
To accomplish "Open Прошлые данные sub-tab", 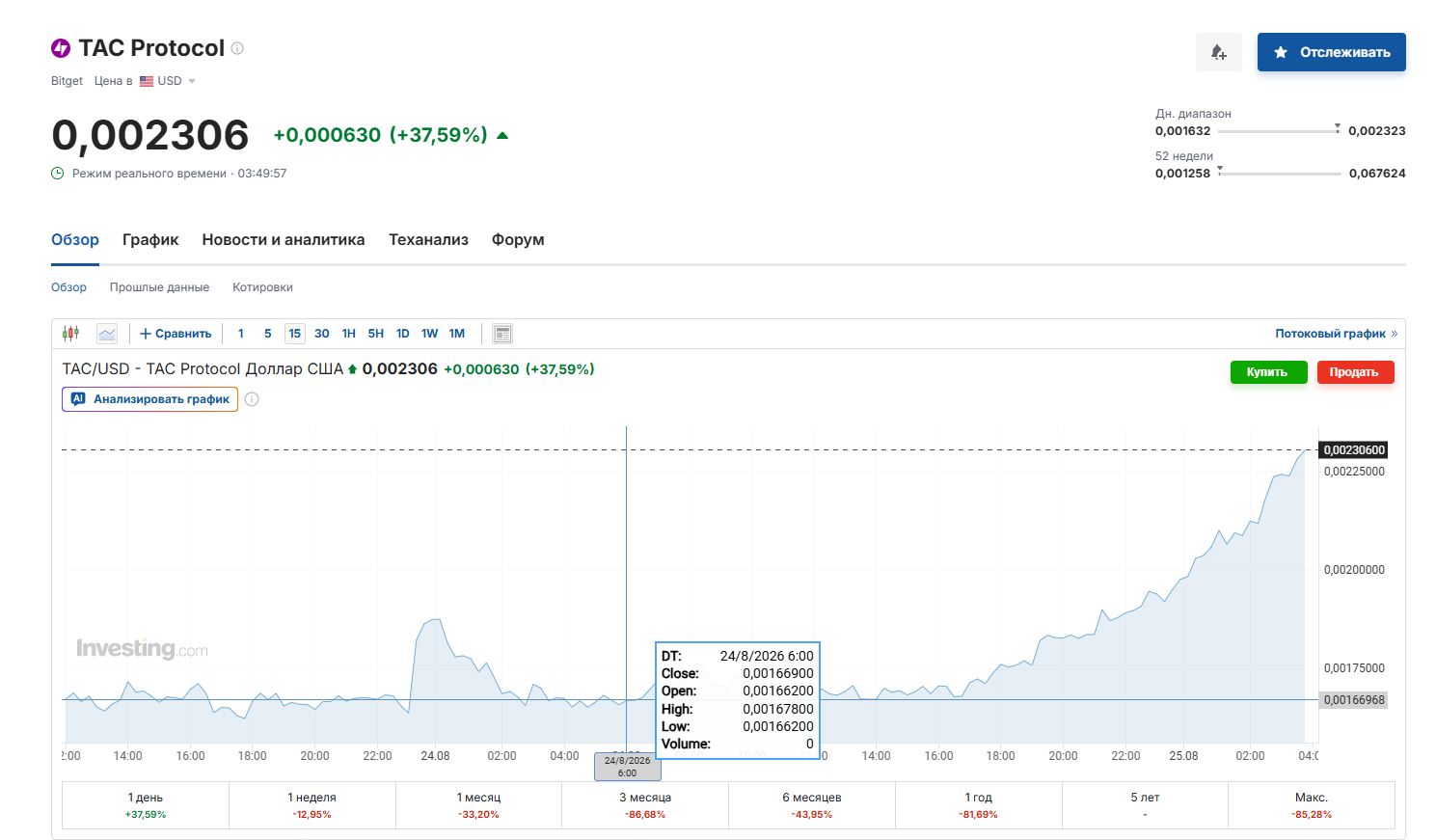I will click(159, 287).
